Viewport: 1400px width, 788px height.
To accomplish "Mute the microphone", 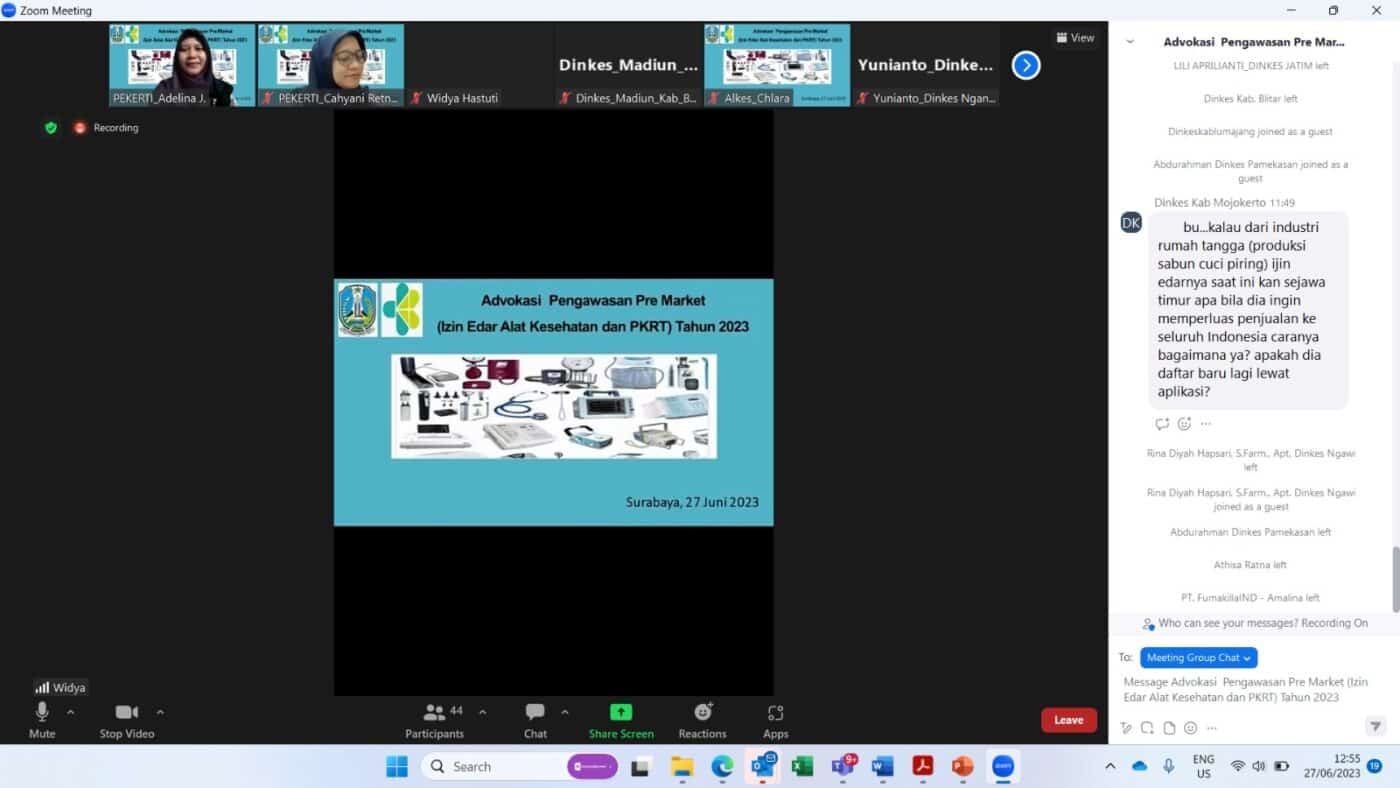I will pos(42,720).
